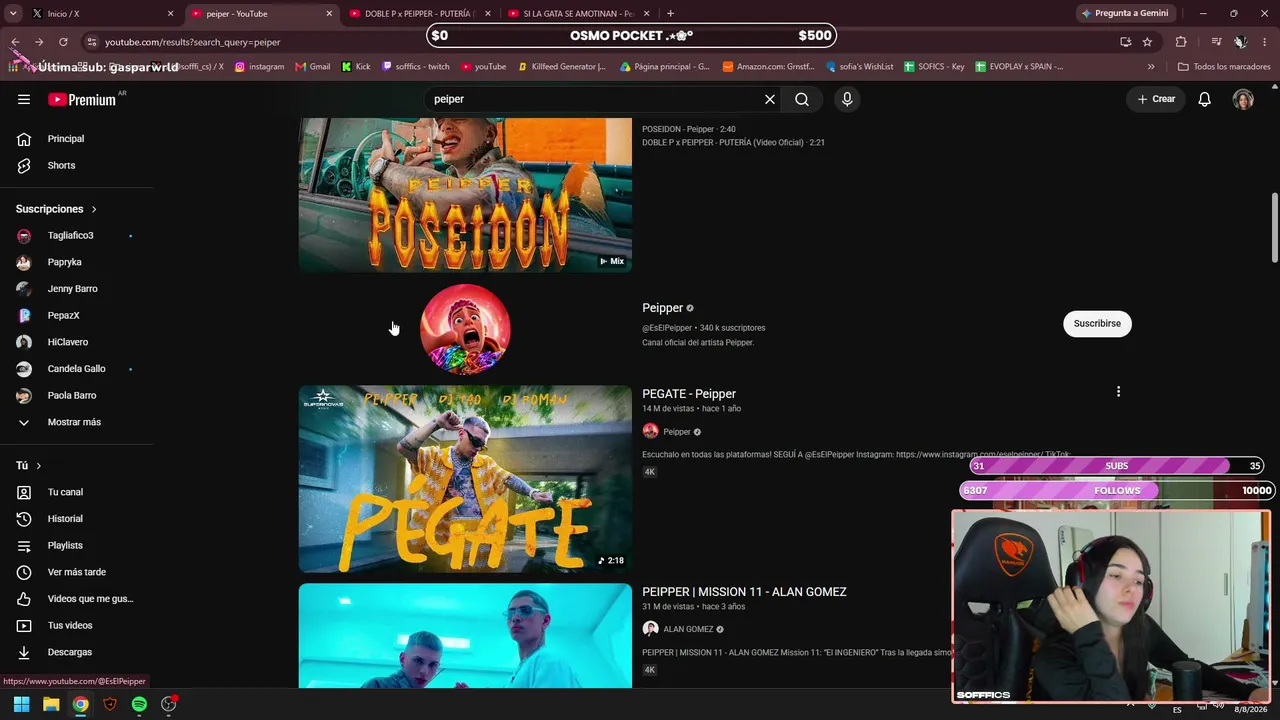
Task: Open Spotify from the taskbar
Action: pos(139,704)
